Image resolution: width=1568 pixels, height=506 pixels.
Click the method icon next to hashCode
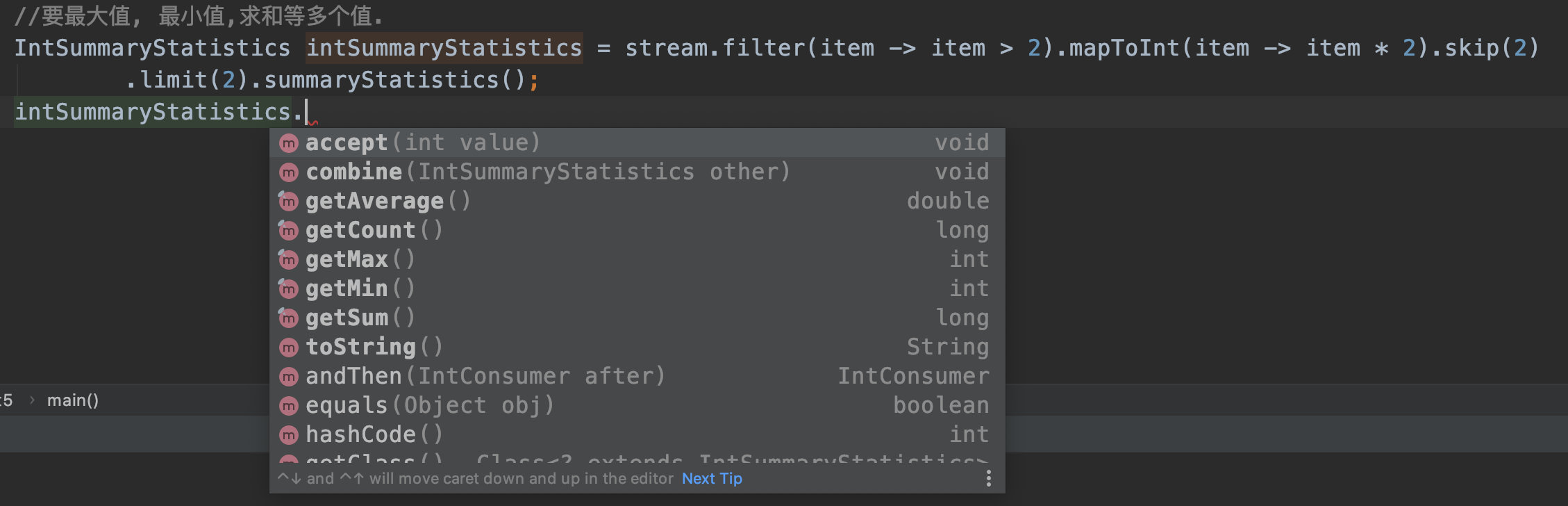pos(288,435)
